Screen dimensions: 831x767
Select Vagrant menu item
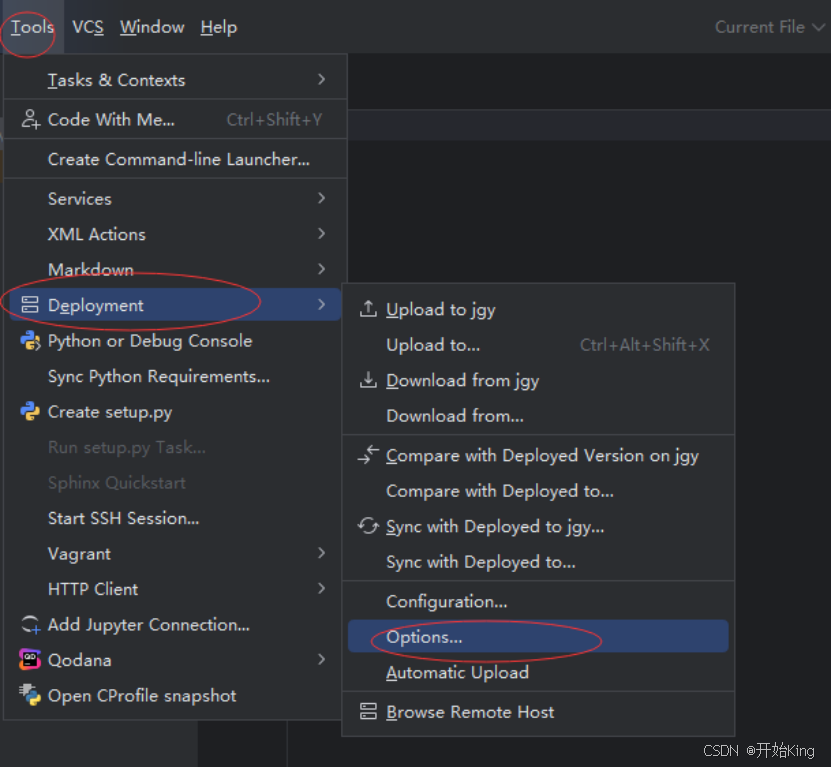pyautogui.click(x=175, y=554)
